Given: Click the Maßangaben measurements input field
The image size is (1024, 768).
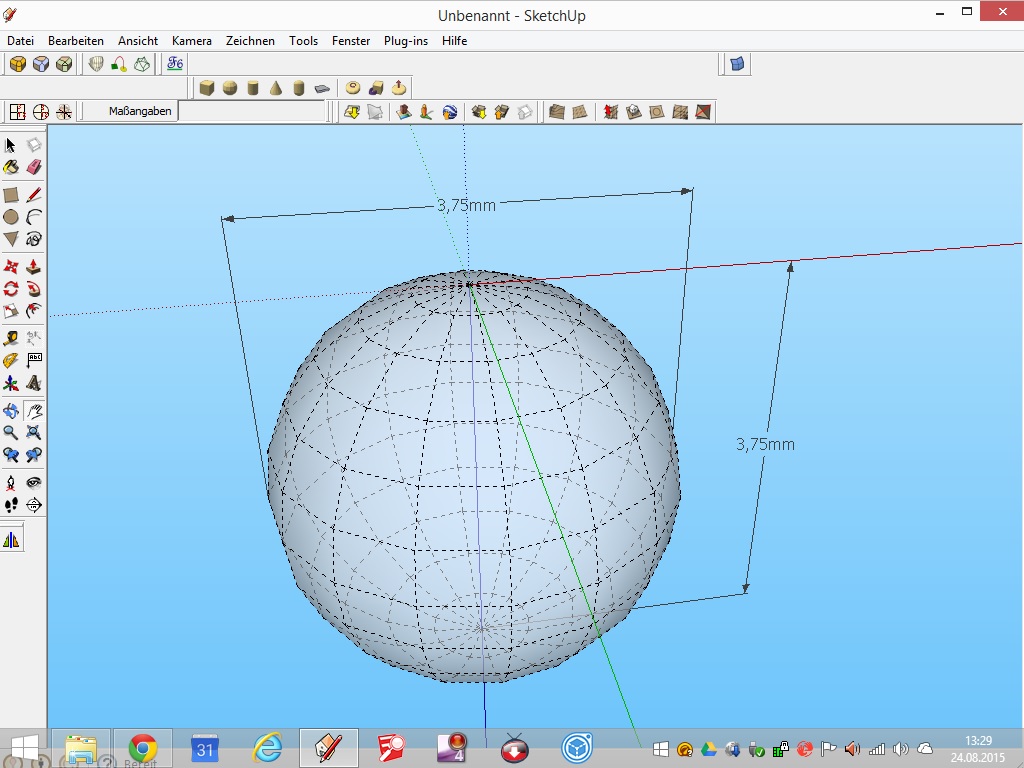Looking at the screenshot, I should (252, 112).
